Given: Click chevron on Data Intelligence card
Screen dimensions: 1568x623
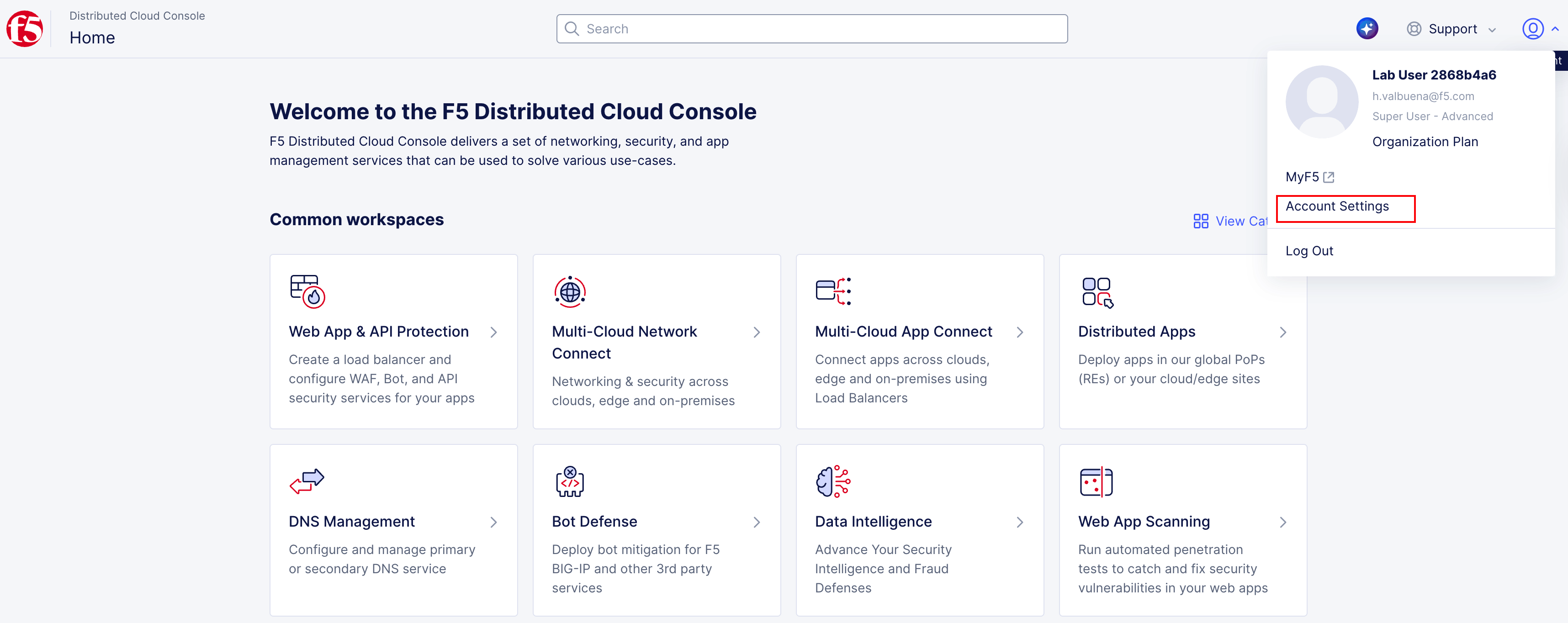Looking at the screenshot, I should pyautogui.click(x=1020, y=522).
